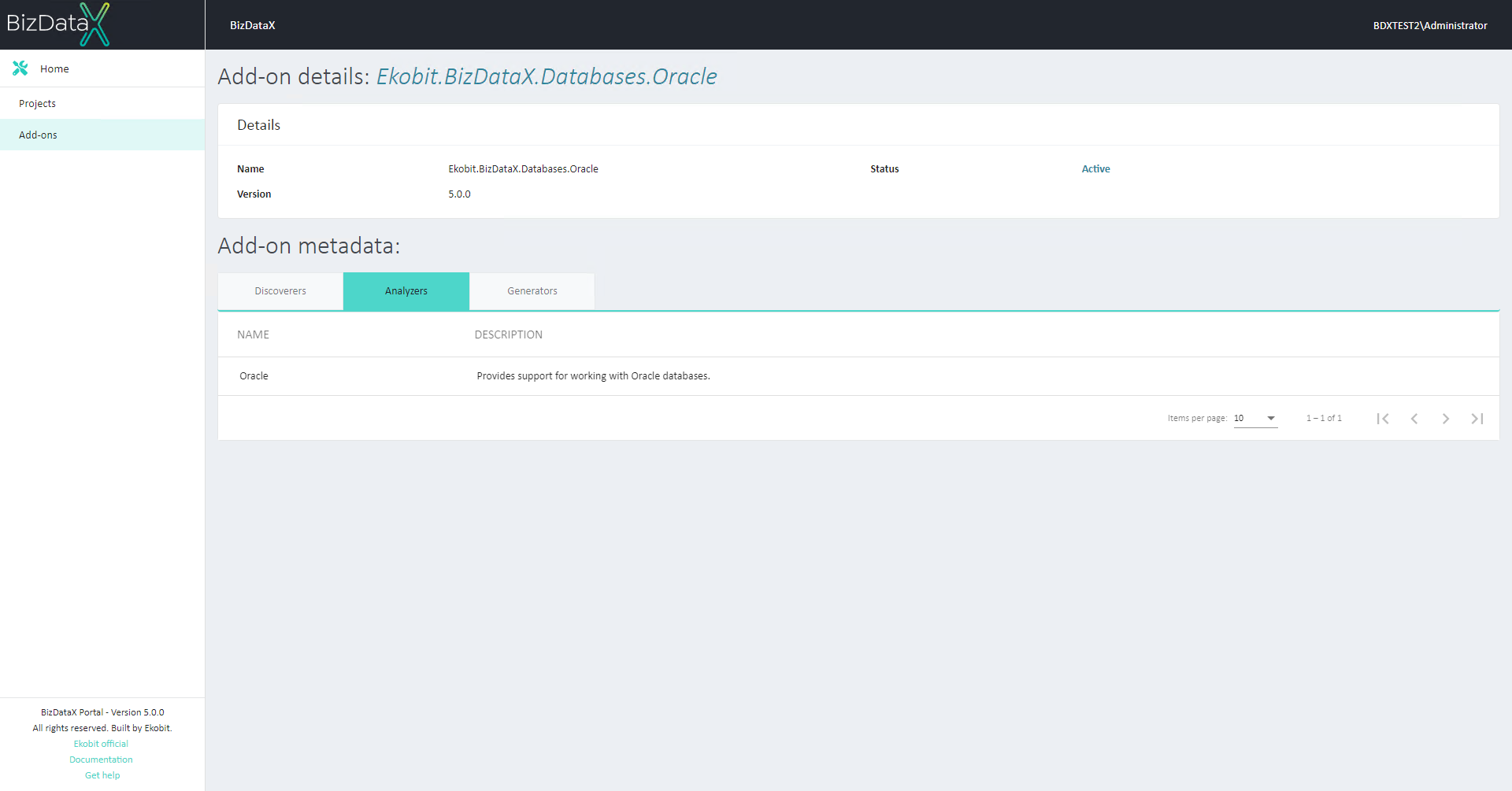Click the BizDataX logo
Viewport: 1512px width, 791px height.
58,24
